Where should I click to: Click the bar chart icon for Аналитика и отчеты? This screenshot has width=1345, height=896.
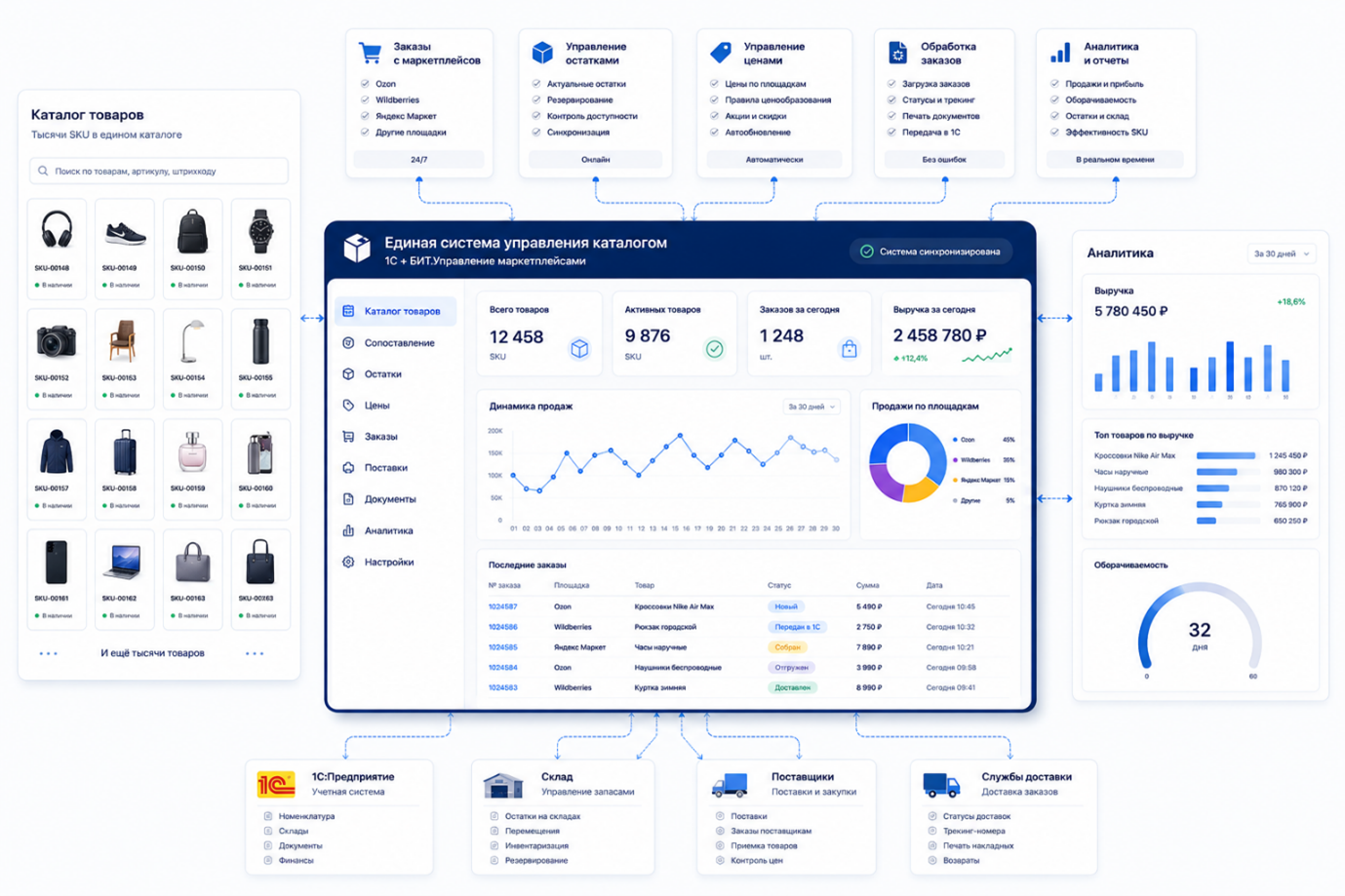1060,53
